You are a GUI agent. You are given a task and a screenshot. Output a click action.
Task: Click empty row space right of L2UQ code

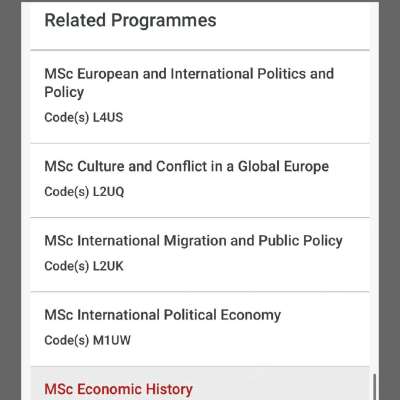[247, 192]
